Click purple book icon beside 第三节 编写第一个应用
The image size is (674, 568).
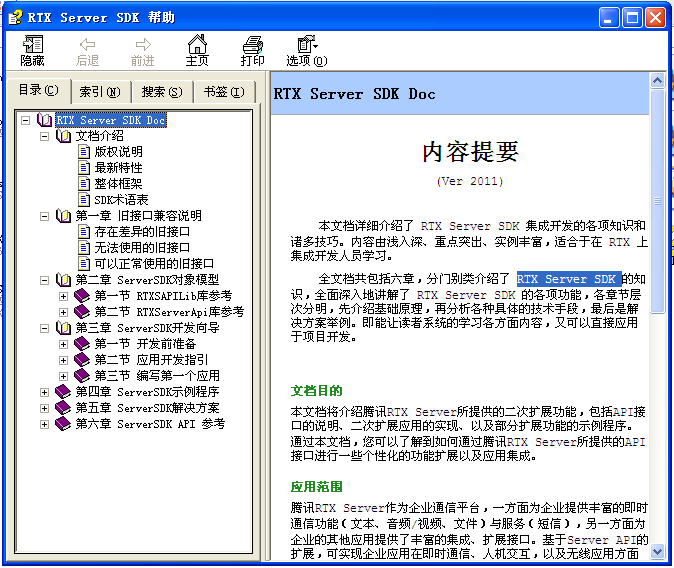pyautogui.click(x=82, y=376)
